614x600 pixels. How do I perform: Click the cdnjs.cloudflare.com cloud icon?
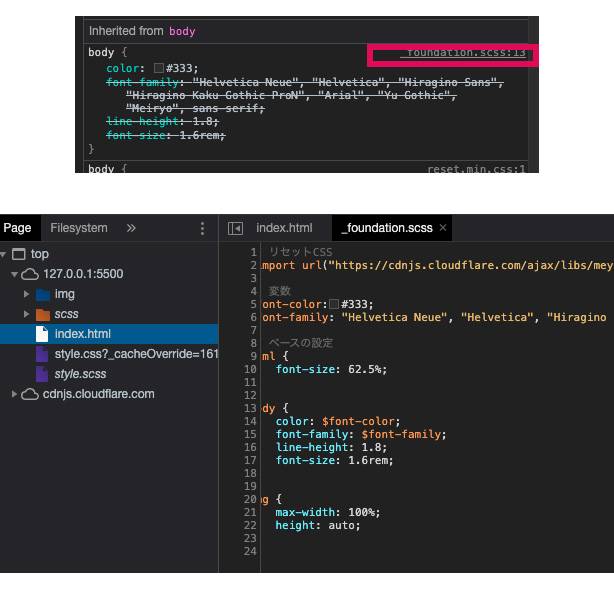(30, 394)
